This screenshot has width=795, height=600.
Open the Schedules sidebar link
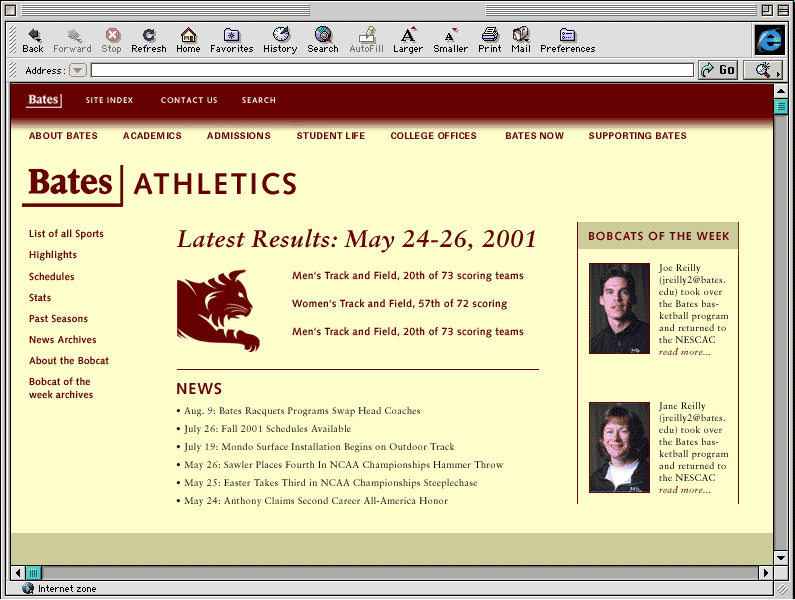click(x=51, y=276)
